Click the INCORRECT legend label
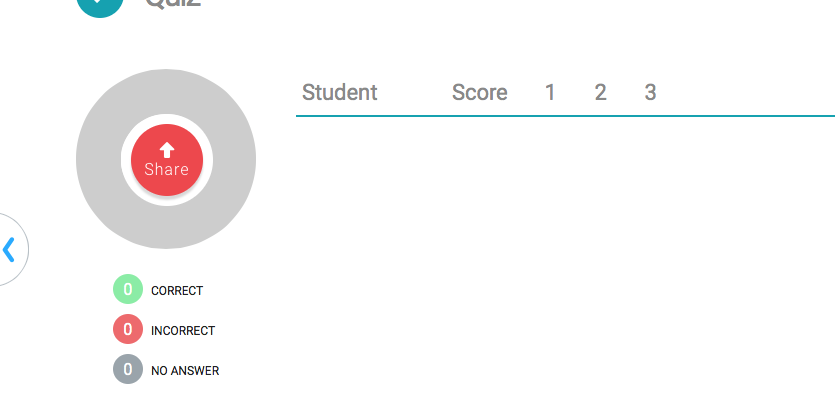The height and width of the screenshot is (400, 835). 183,330
